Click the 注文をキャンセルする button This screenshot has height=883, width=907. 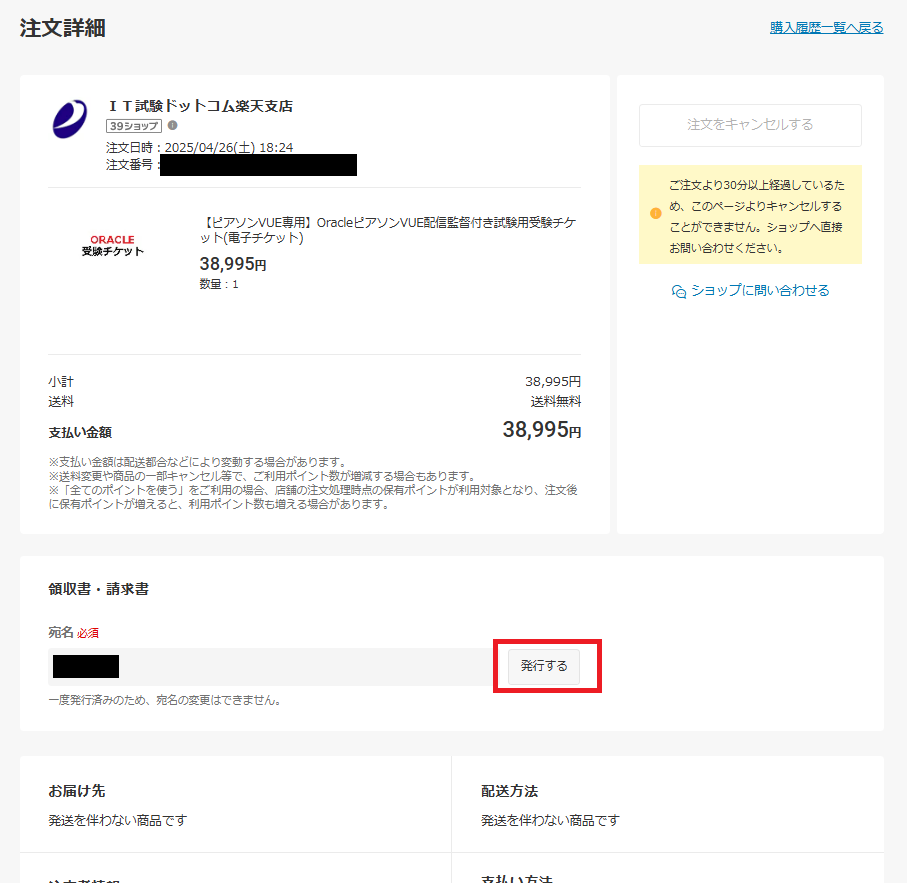point(750,125)
